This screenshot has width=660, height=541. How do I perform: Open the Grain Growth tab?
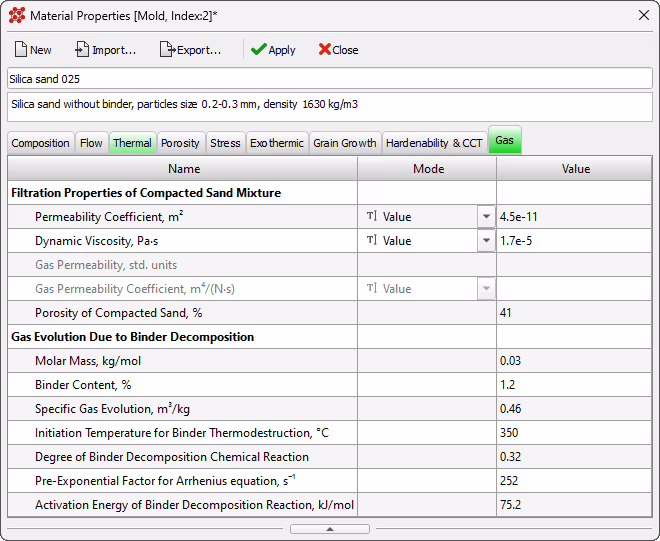pyautogui.click(x=345, y=143)
